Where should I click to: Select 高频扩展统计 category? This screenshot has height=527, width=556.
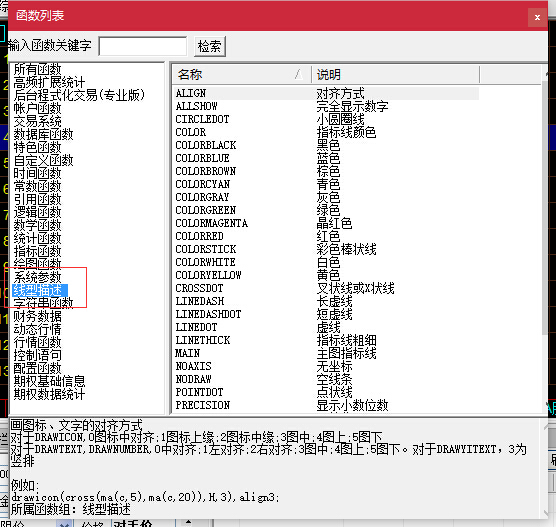(49, 82)
